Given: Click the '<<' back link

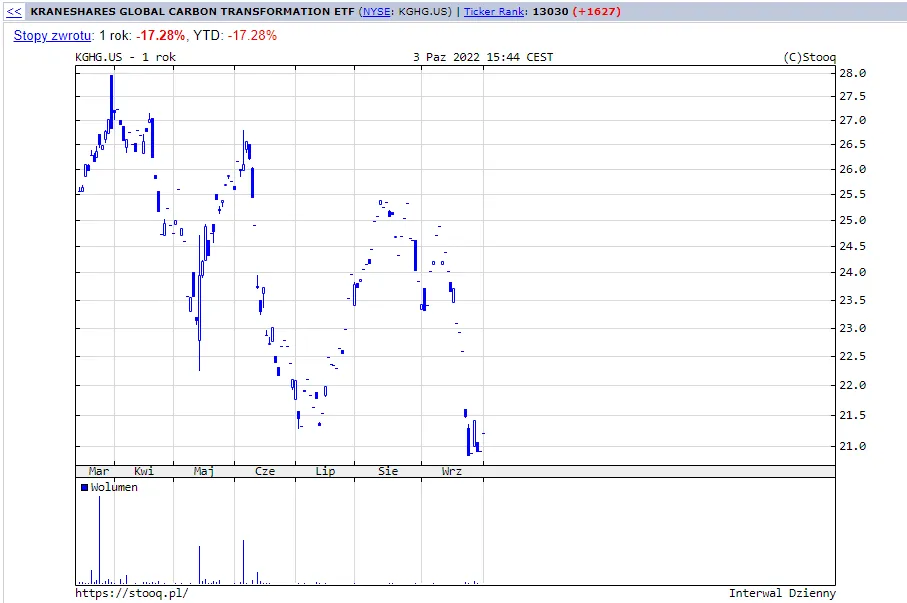Looking at the screenshot, I should (14, 12).
